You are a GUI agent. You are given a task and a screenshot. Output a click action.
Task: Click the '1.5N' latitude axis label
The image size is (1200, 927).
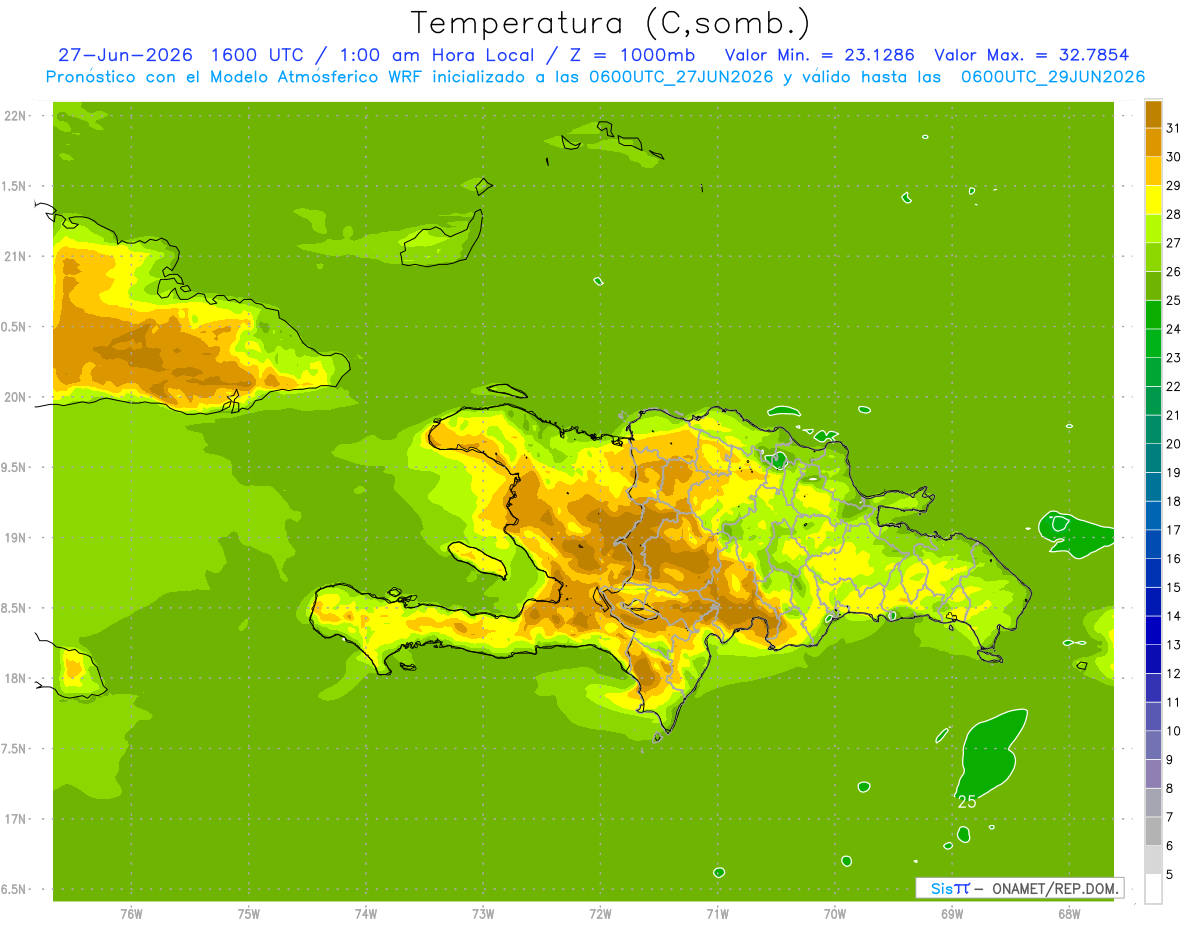click(14, 186)
